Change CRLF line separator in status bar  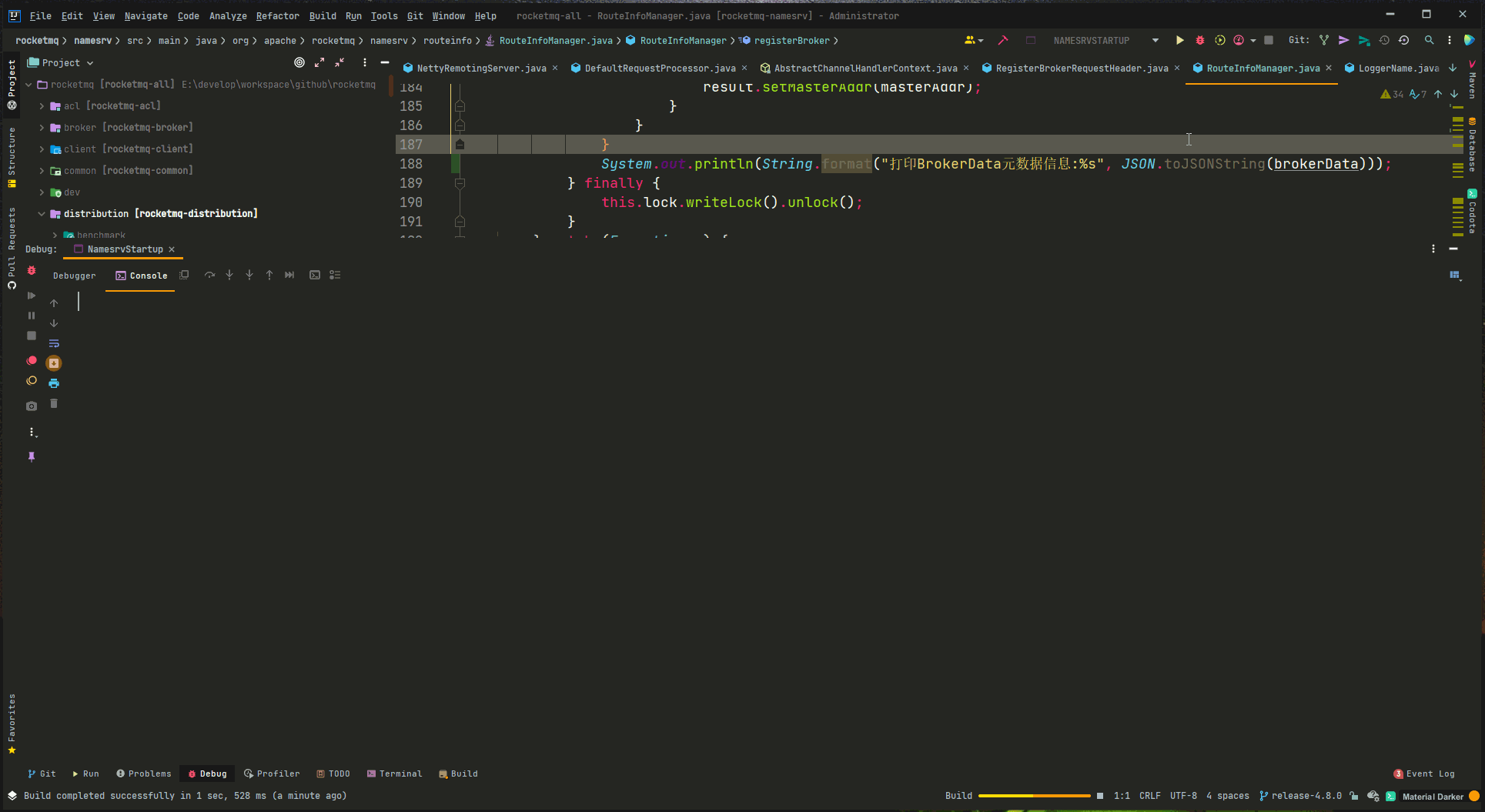pyautogui.click(x=1149, y=796)
